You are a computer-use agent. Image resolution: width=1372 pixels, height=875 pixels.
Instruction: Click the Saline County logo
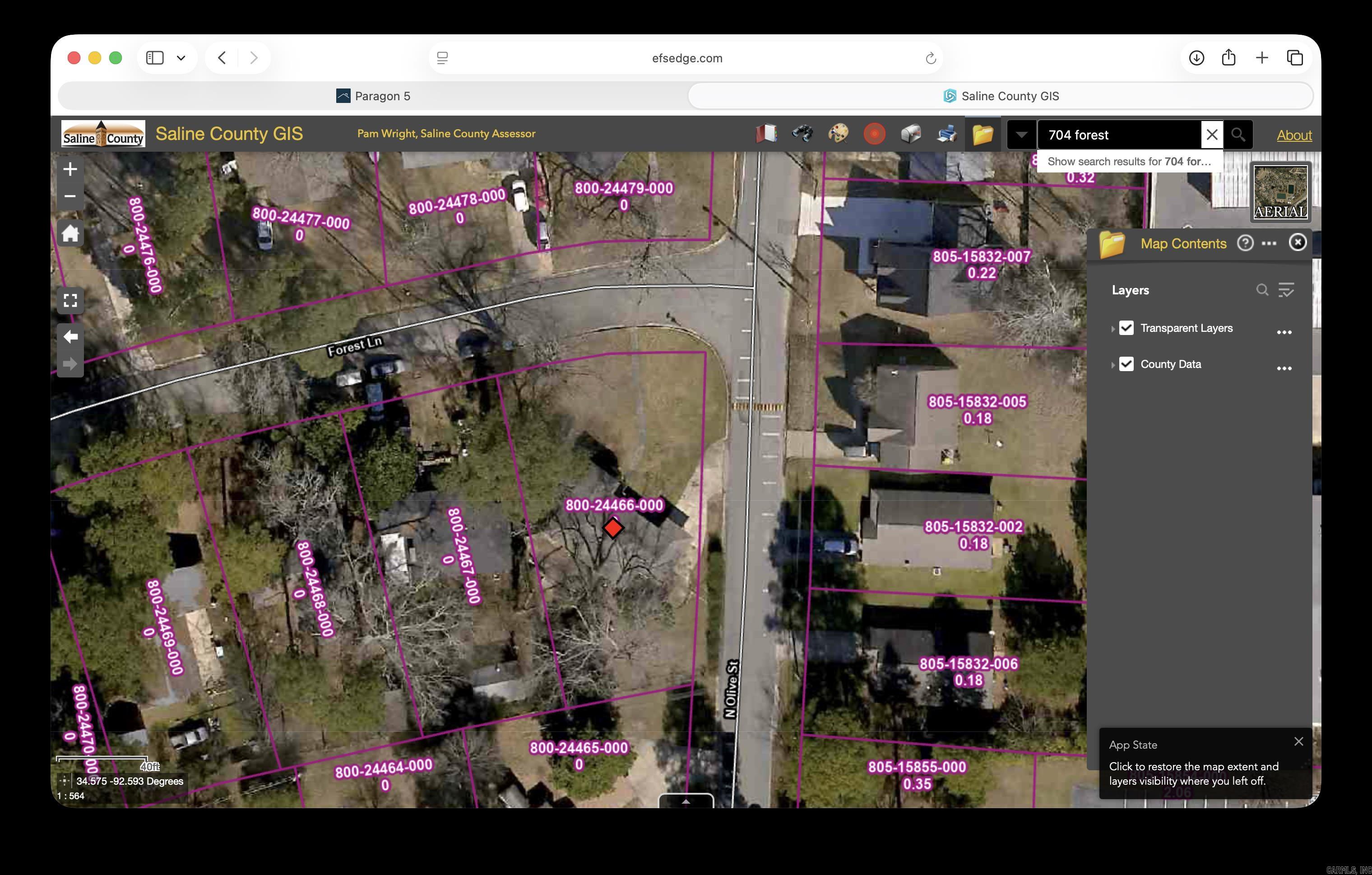click(103, 134)
